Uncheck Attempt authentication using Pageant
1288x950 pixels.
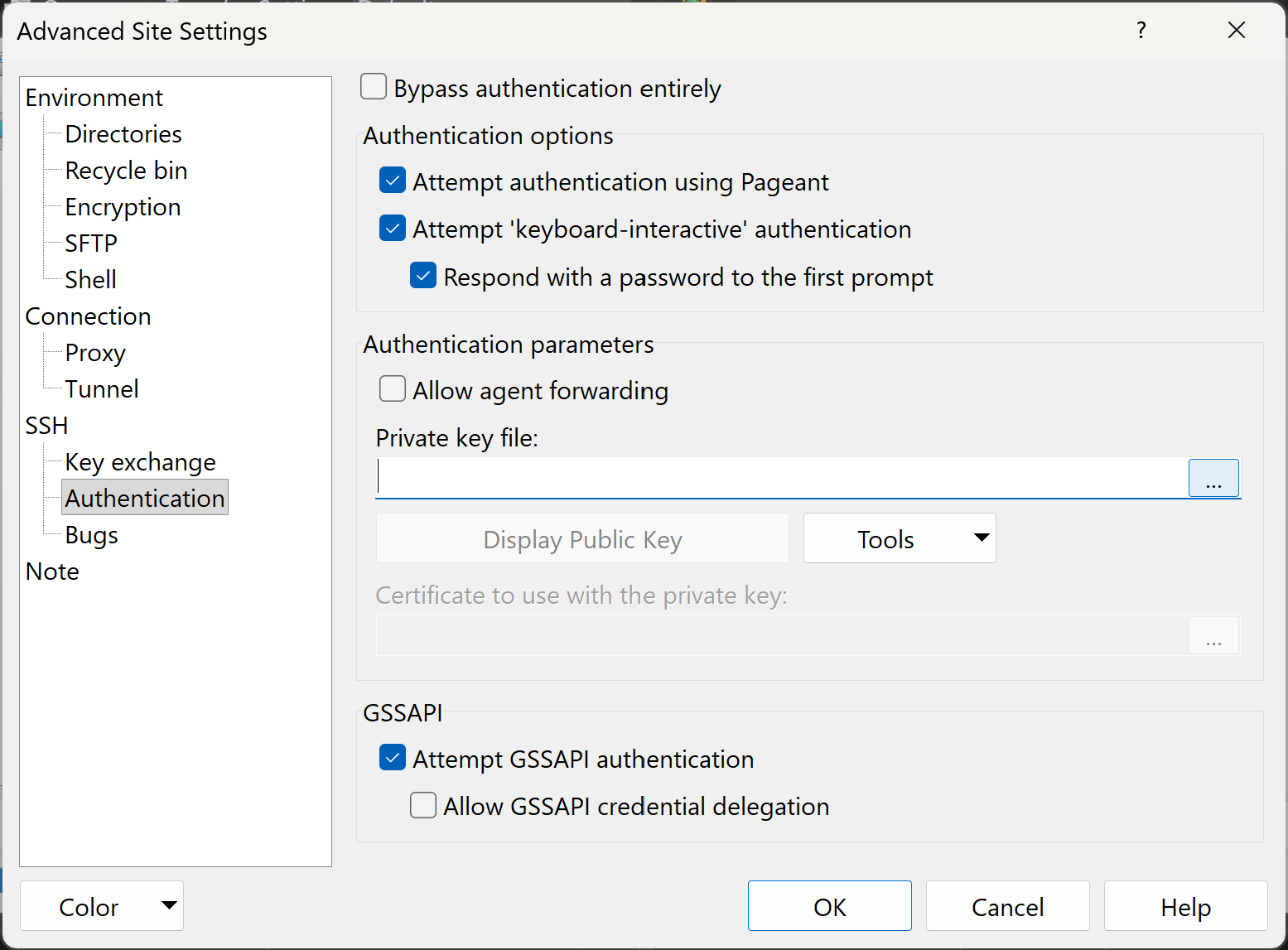[x=393, y=181]
